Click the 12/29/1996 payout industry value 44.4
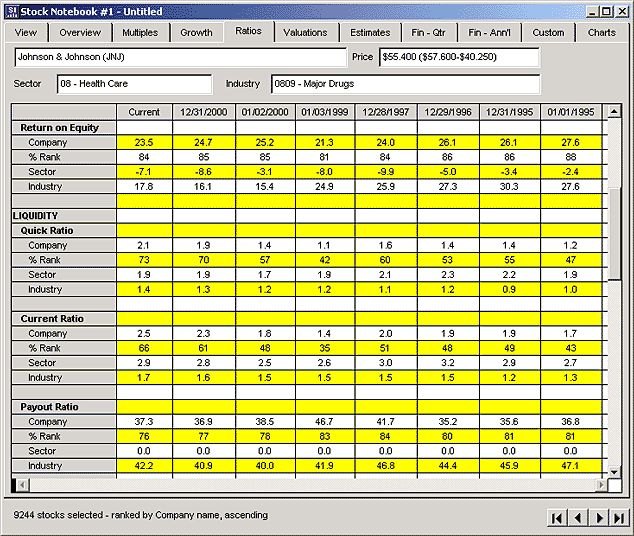This screenshot has width=634, height=536. tap(448, 466)
